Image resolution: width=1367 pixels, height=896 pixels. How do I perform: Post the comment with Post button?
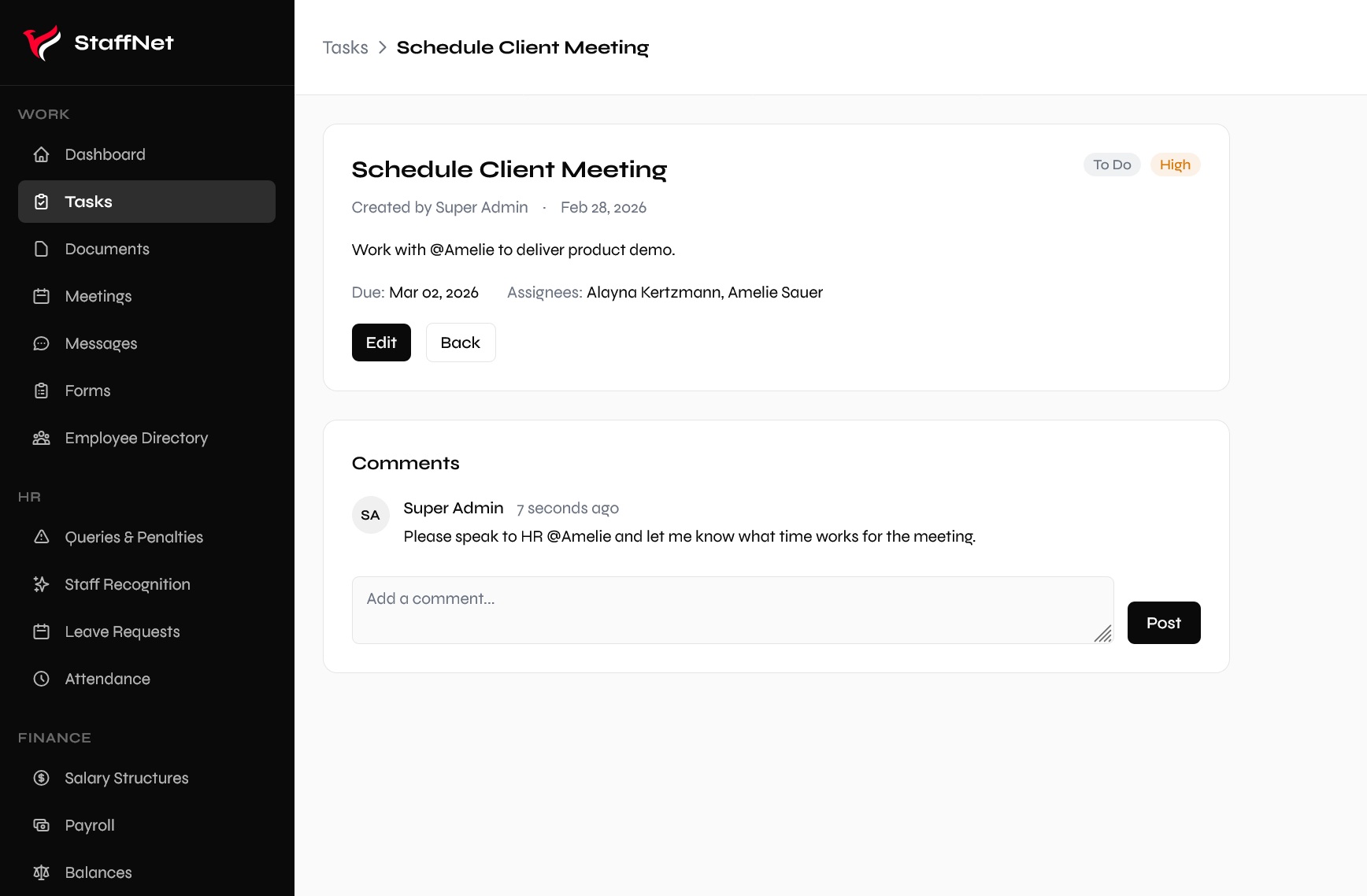click(x=1163, y=623)
